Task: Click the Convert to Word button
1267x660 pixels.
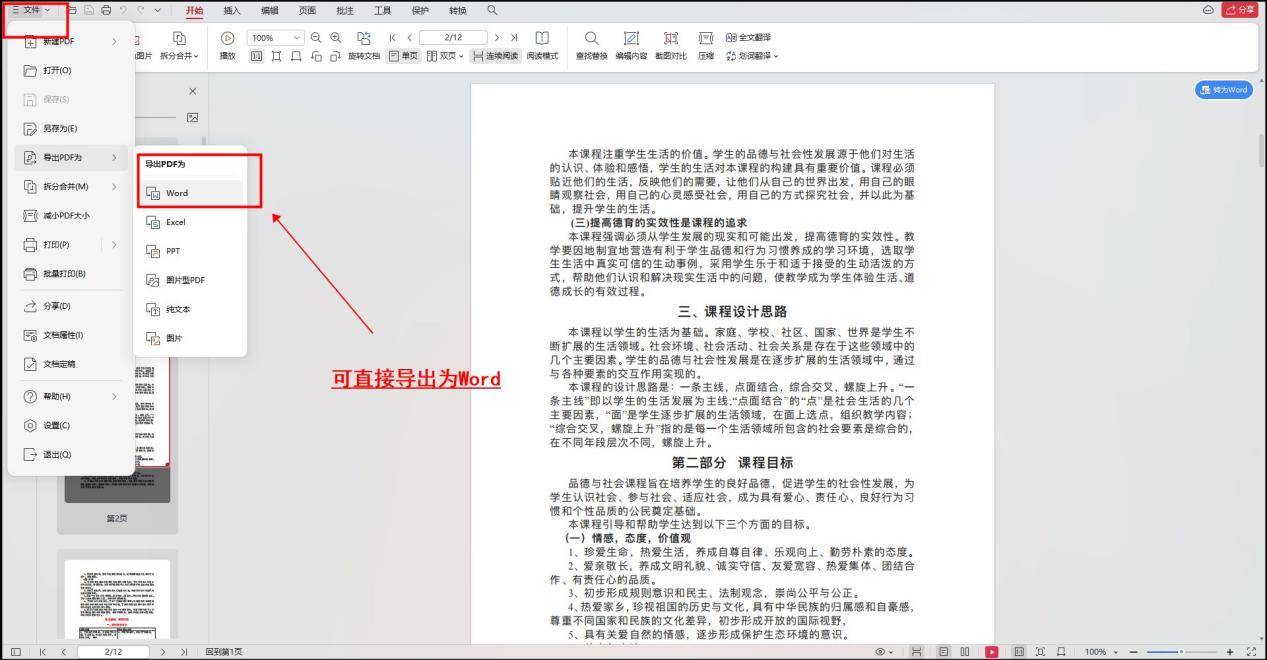Action: click(1223, 89)
